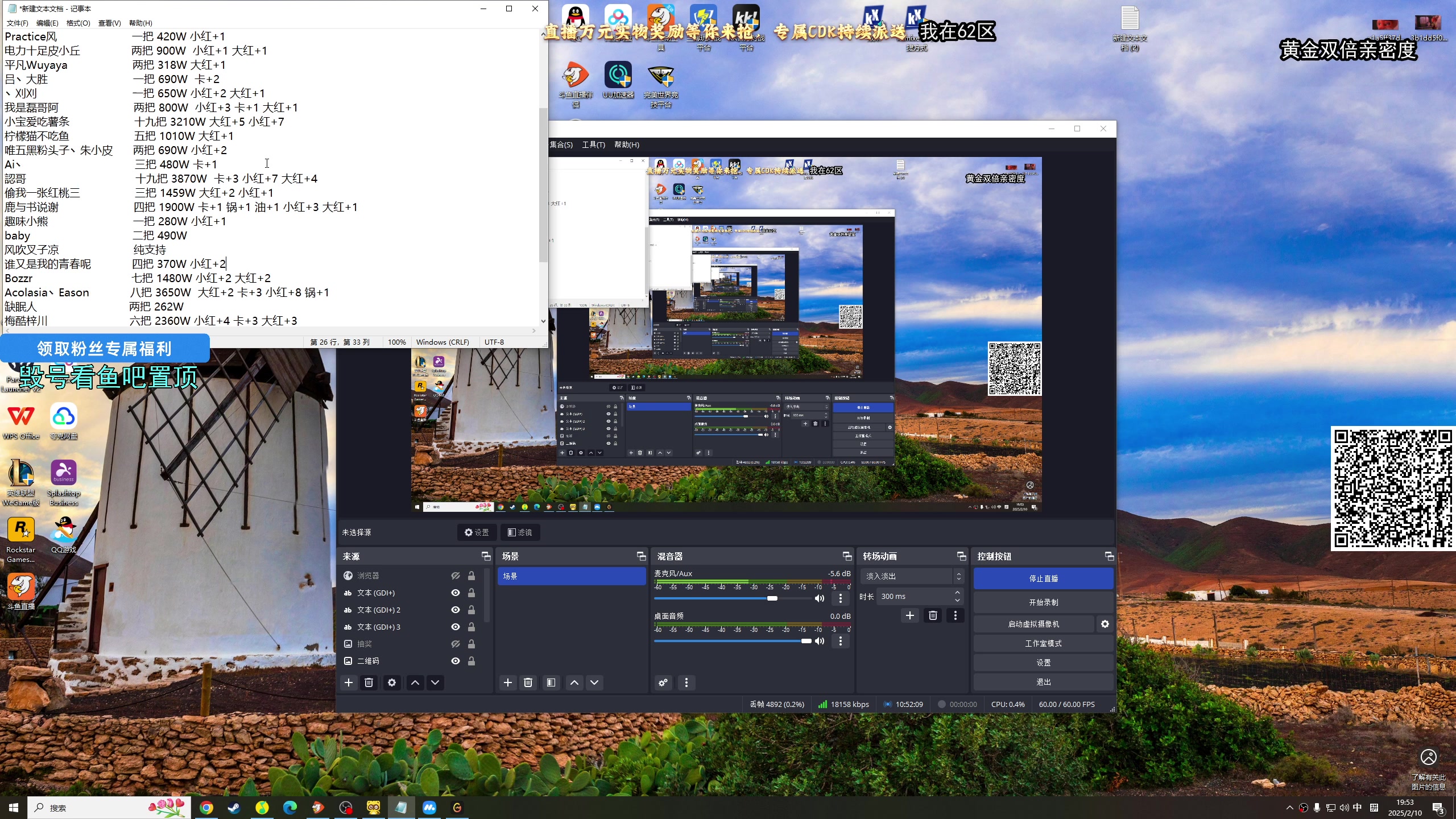Open Notepad 格式(O) menu
The width and height of the screenshot is (1456, 819).
78,23
